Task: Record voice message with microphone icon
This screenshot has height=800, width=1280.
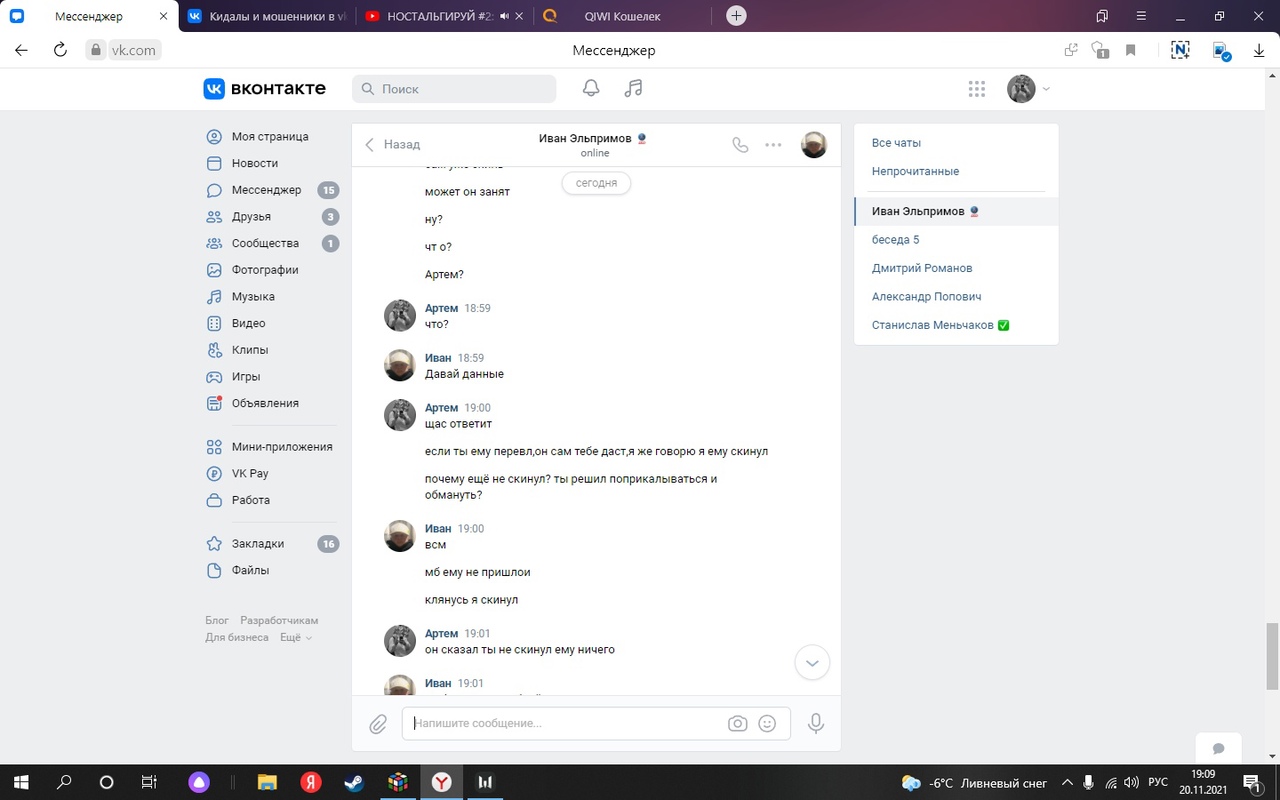Action: click(x=816, y=723)
